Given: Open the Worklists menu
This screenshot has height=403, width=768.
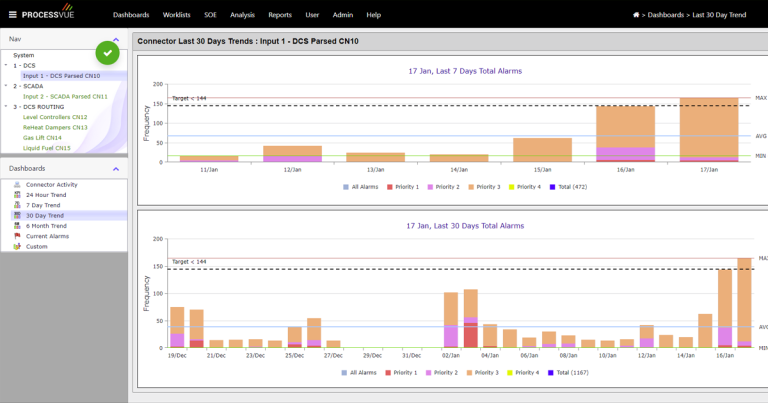Looking at the screenshot, I should click(176, 15).
